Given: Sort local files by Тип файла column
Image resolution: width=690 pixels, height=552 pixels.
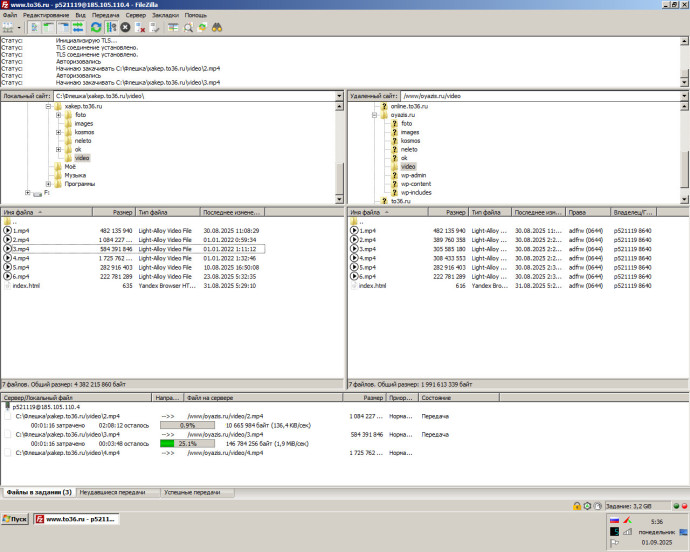Looking at the screenshot, I should (x=168, y=213).
